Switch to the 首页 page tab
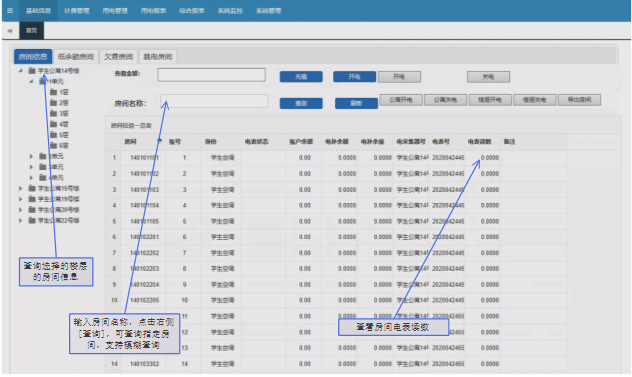Image resolution: width=632 pixels, height=377 pixels. (31, 31)
